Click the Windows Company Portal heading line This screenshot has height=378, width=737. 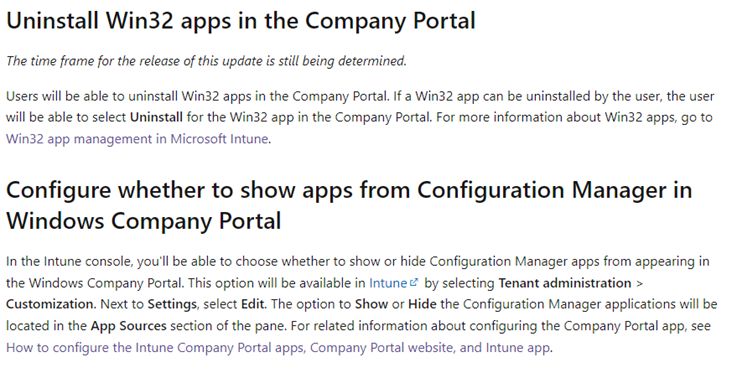click(143, 221)
